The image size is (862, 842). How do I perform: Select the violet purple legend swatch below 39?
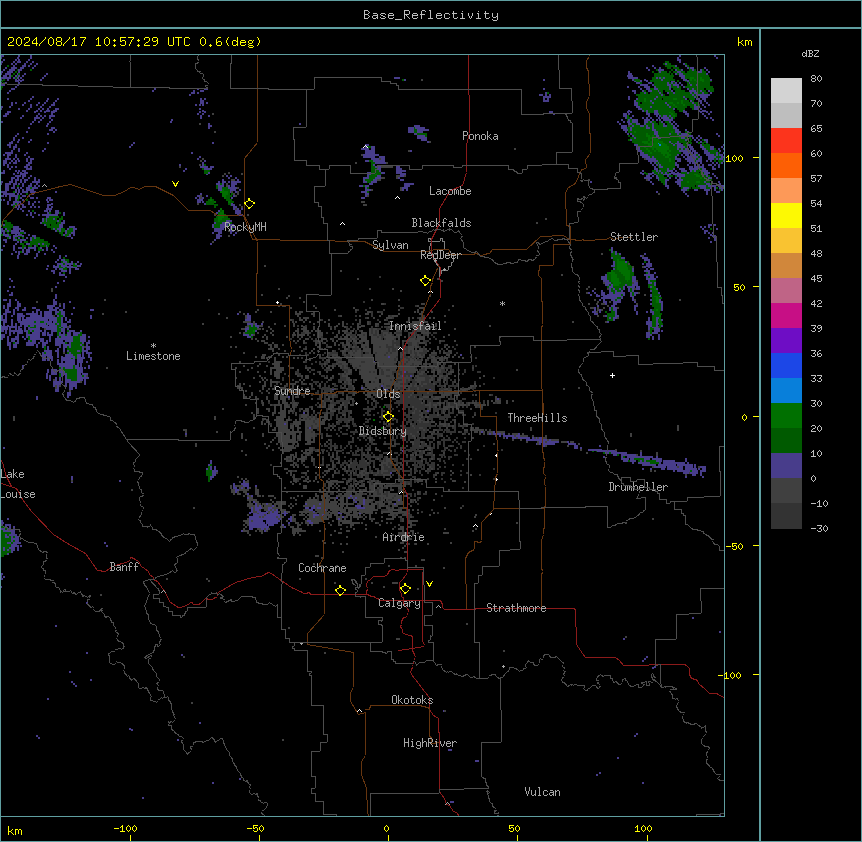click(x=786, y=340)
